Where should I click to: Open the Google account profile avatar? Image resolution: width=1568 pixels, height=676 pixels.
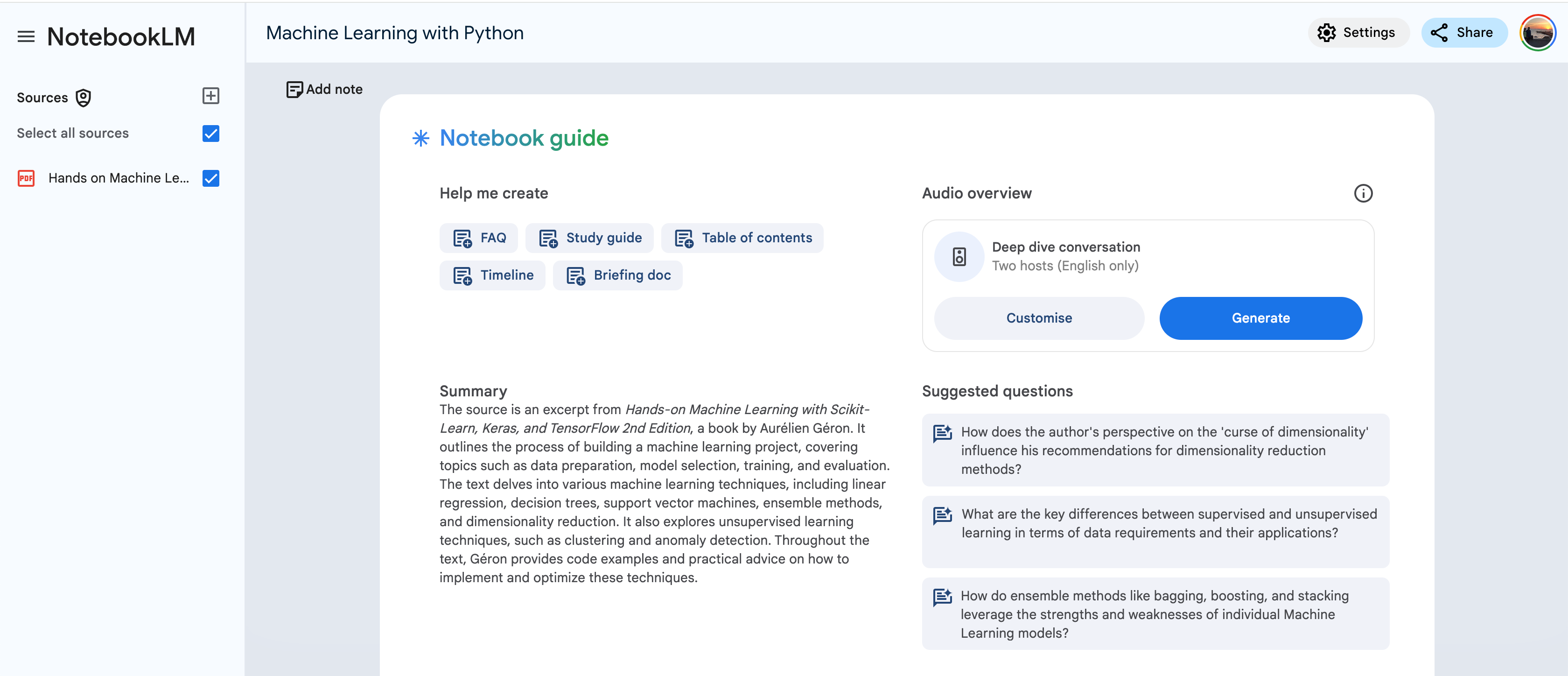click(x=1537, y=33)
